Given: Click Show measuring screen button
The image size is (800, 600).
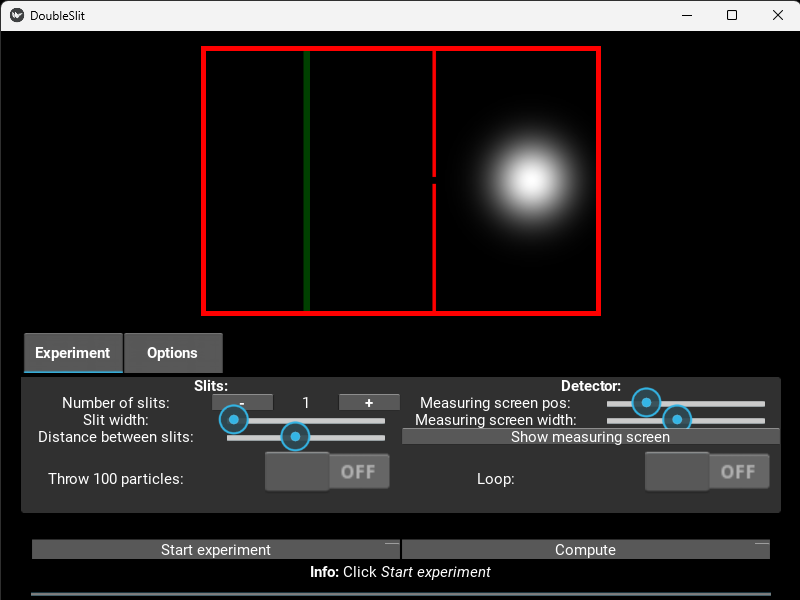Looking at the screenshot, I should tap(590, 437).
